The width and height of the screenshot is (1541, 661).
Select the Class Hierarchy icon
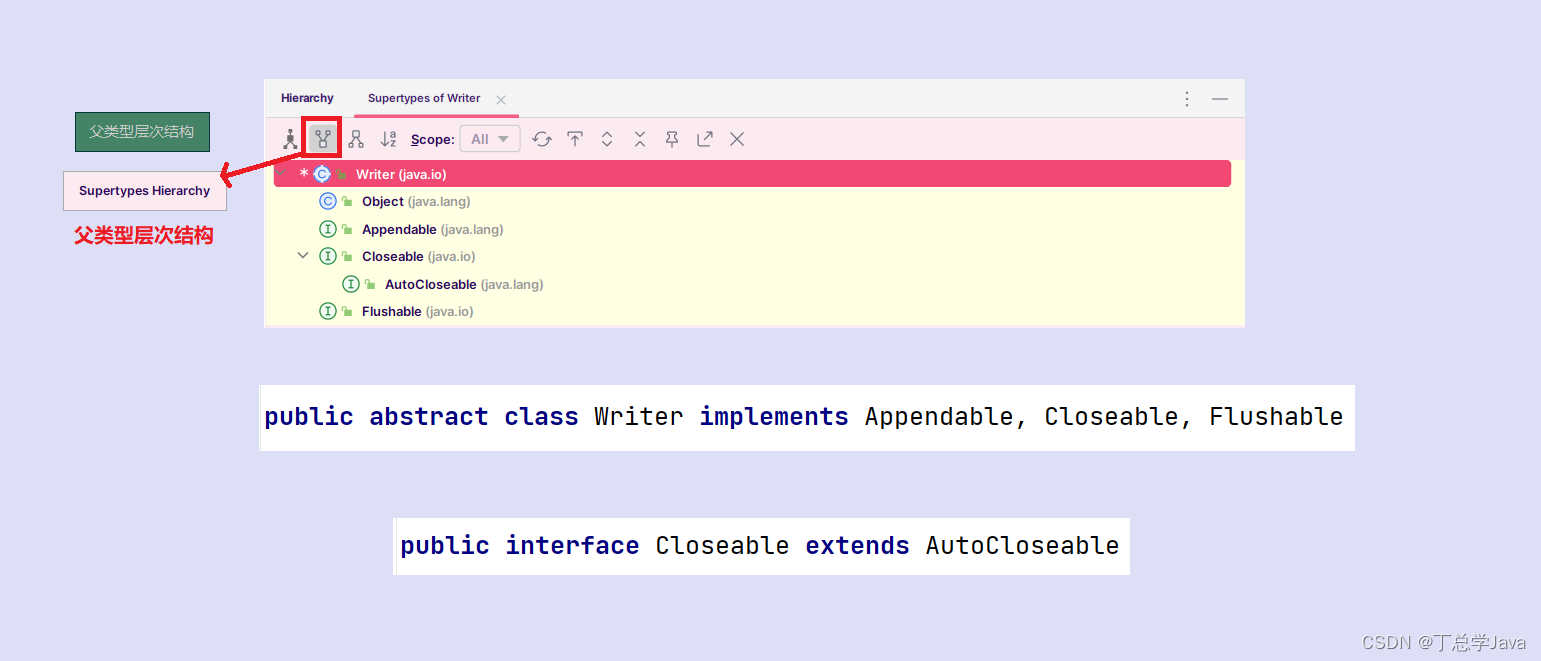click(x=291, y=138)
